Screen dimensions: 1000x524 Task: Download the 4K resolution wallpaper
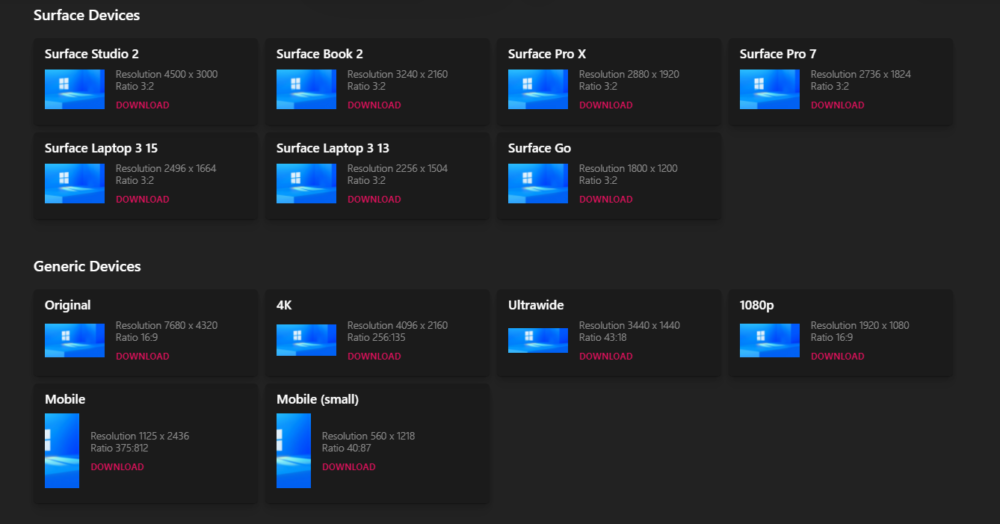374,356
